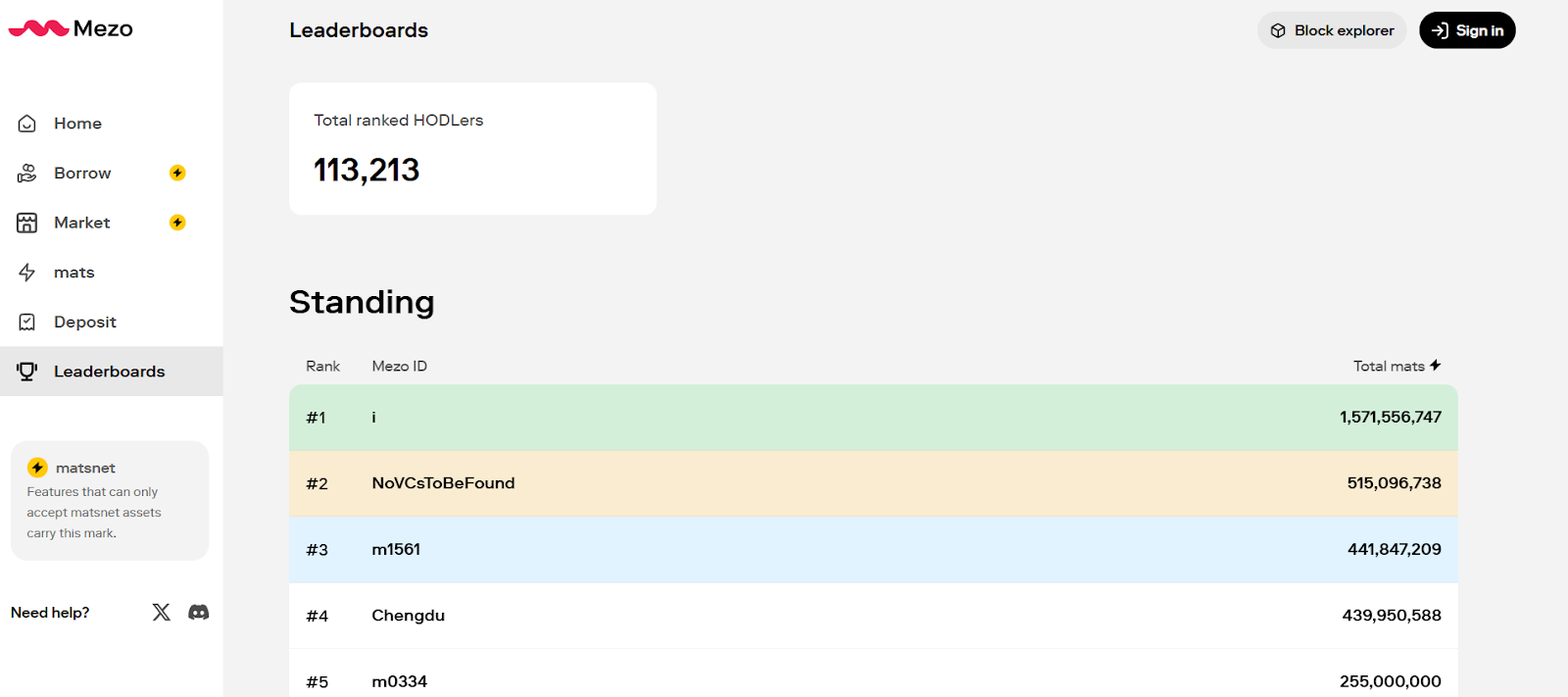This screenshot has height=697, width=1568.
Task: Click the 255,000,000 mats value
Action: tap(1391, 681)
